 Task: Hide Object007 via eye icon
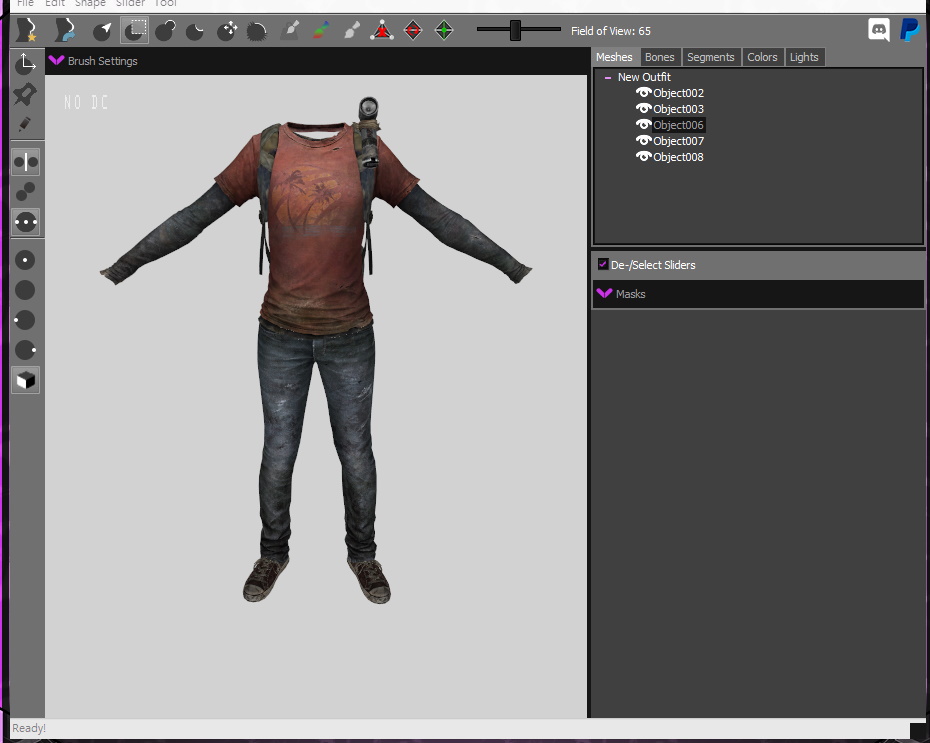pyautogui.click(x=644, y=141)
